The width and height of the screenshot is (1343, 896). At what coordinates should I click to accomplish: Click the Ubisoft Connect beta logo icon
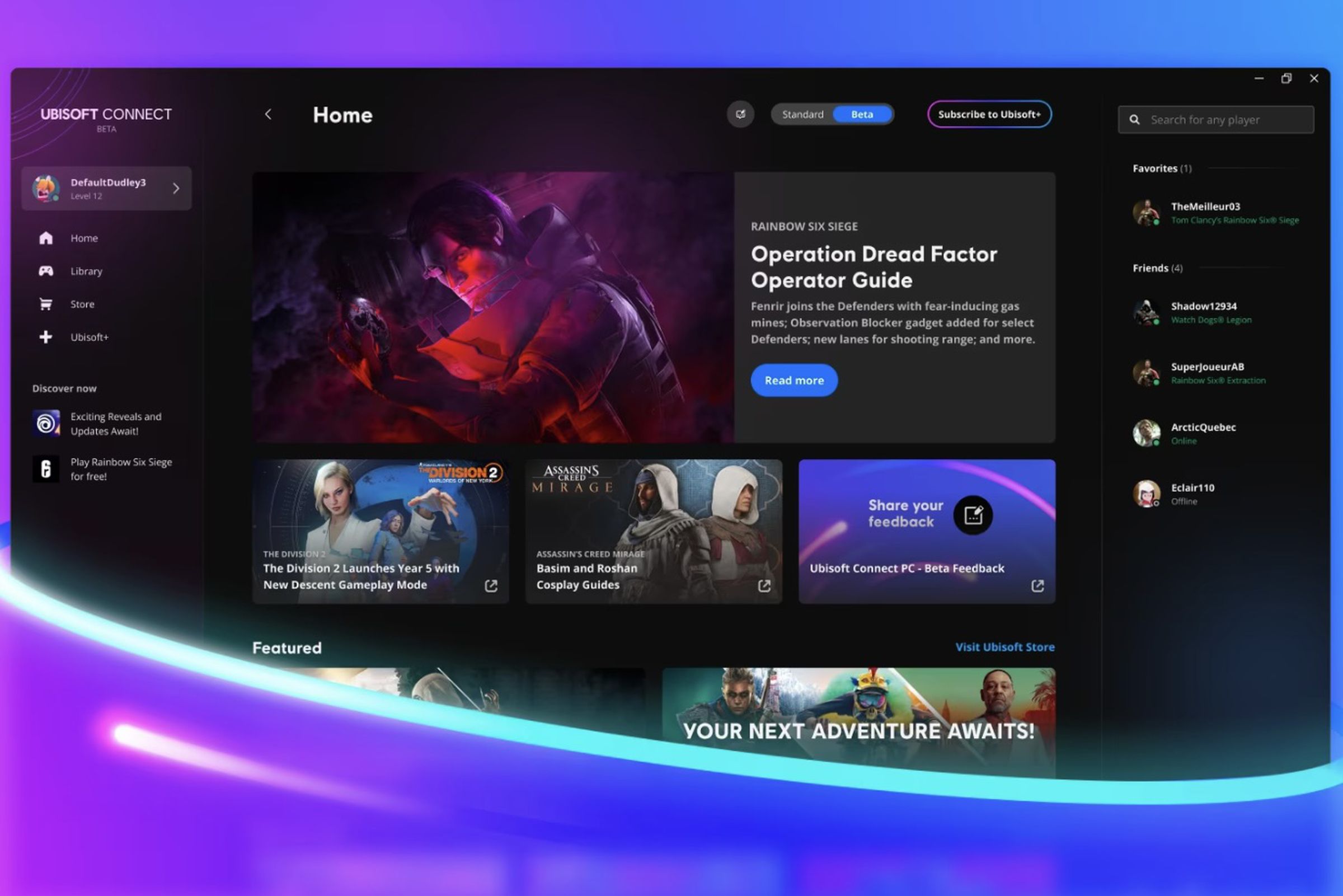click(107, 118)
